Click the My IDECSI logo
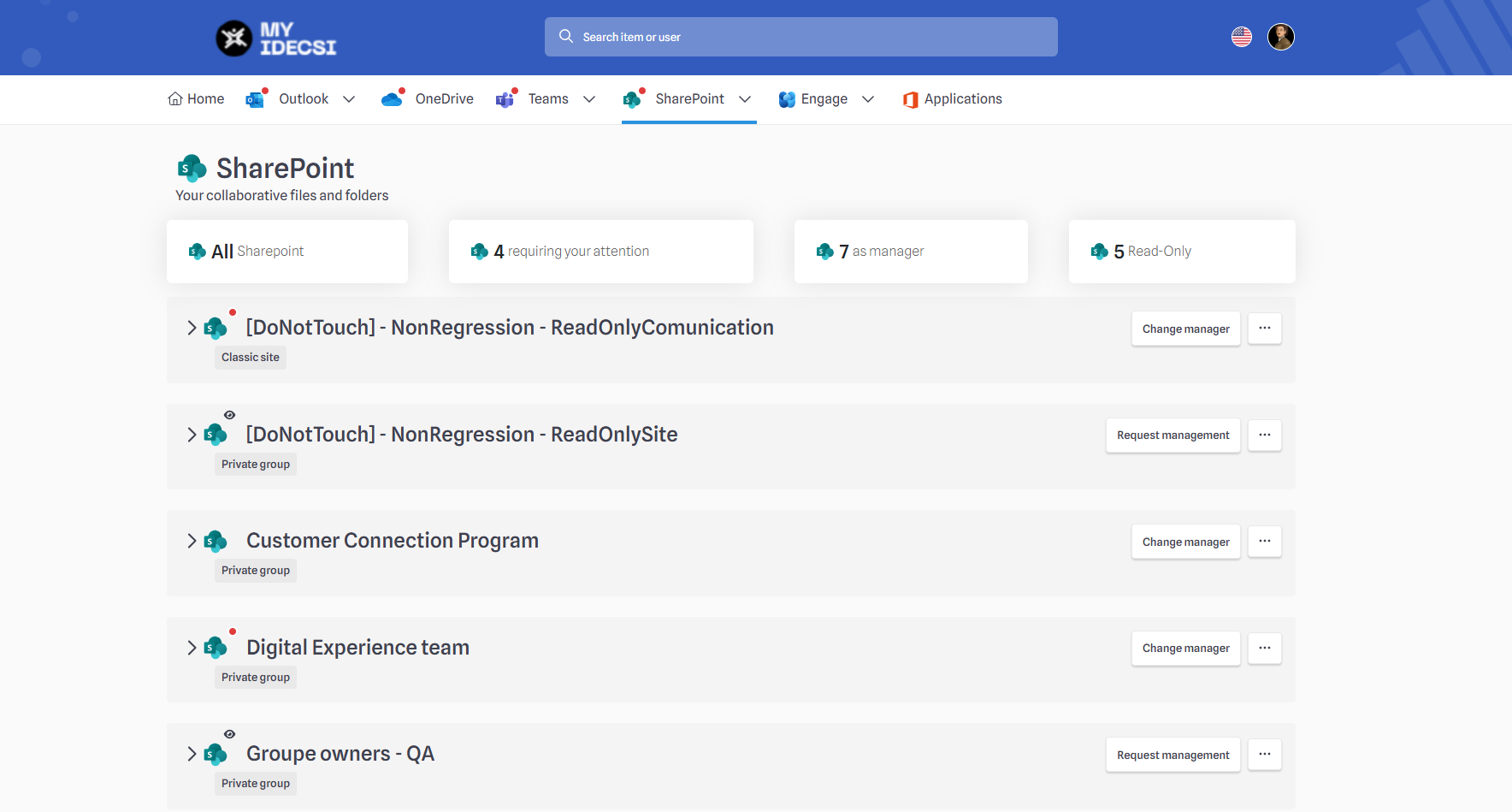This screenshot has width=1512, height=812. point(275,39)
